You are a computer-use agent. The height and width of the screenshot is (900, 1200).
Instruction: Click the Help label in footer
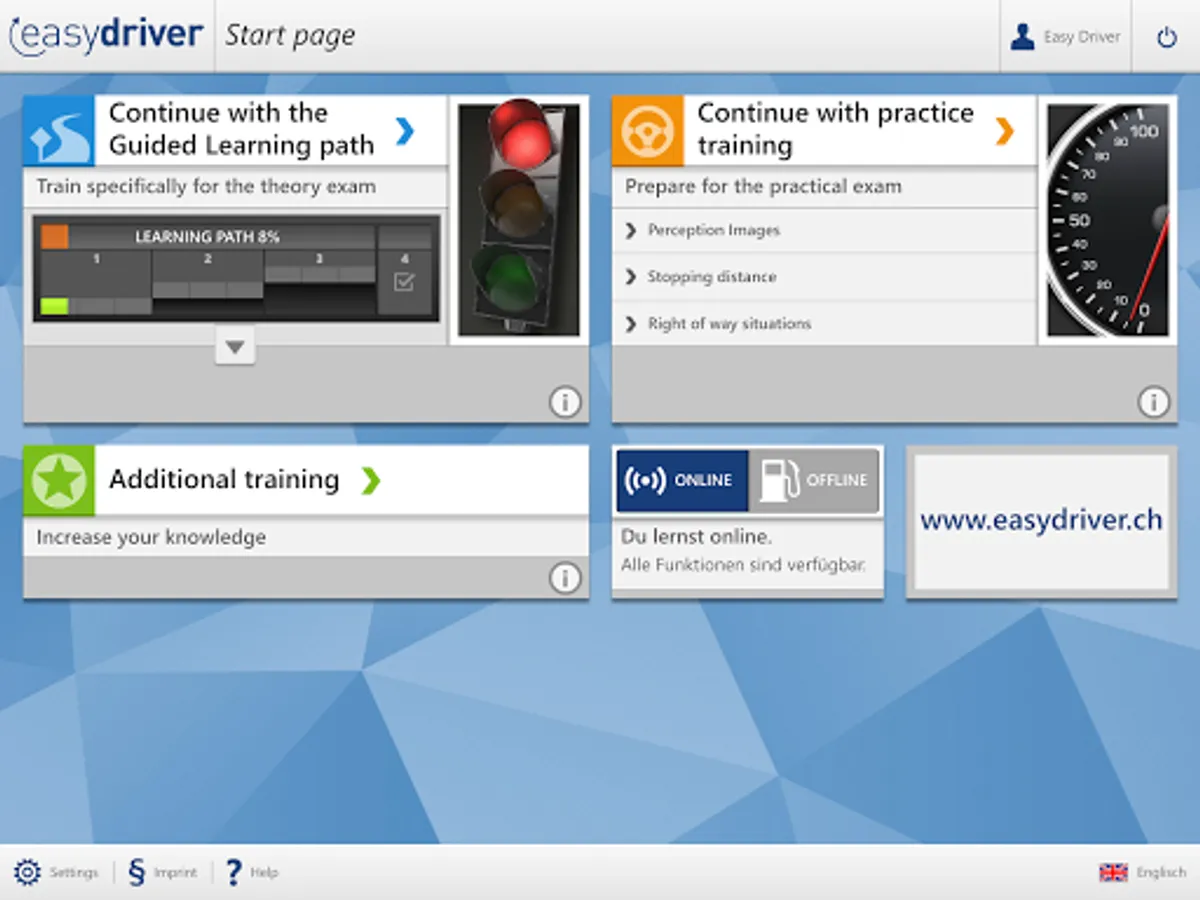click(x=264, y=872)
